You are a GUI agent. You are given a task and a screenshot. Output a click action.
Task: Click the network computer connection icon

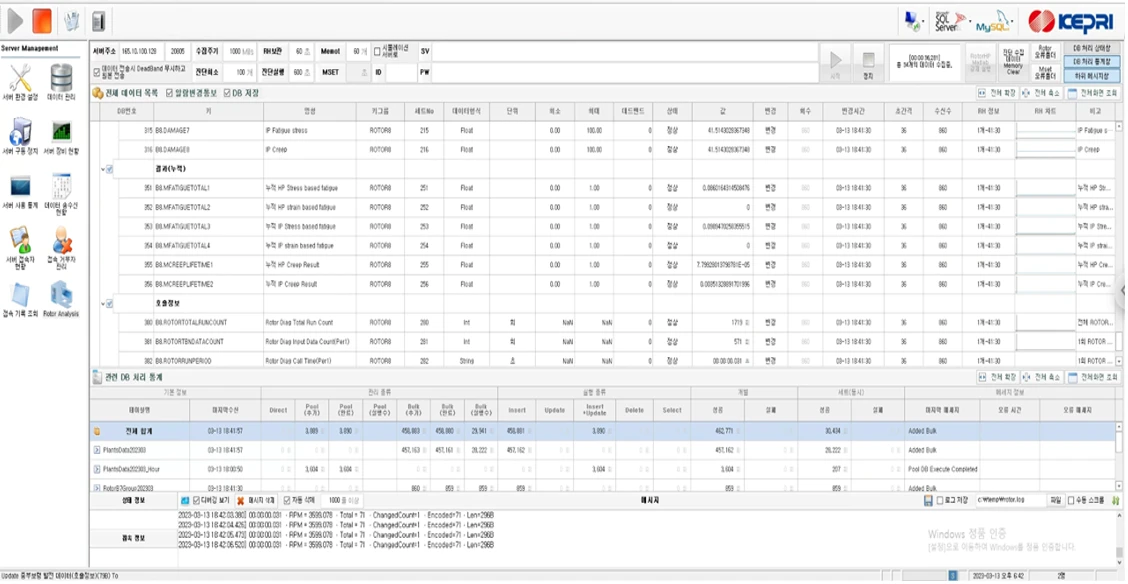pos(911,20)
